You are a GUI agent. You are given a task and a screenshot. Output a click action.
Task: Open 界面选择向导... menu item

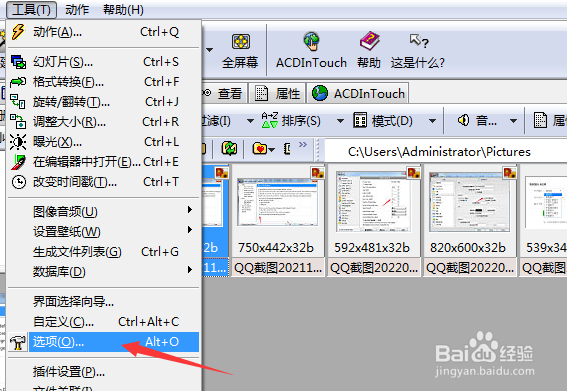tap(103, 301)
